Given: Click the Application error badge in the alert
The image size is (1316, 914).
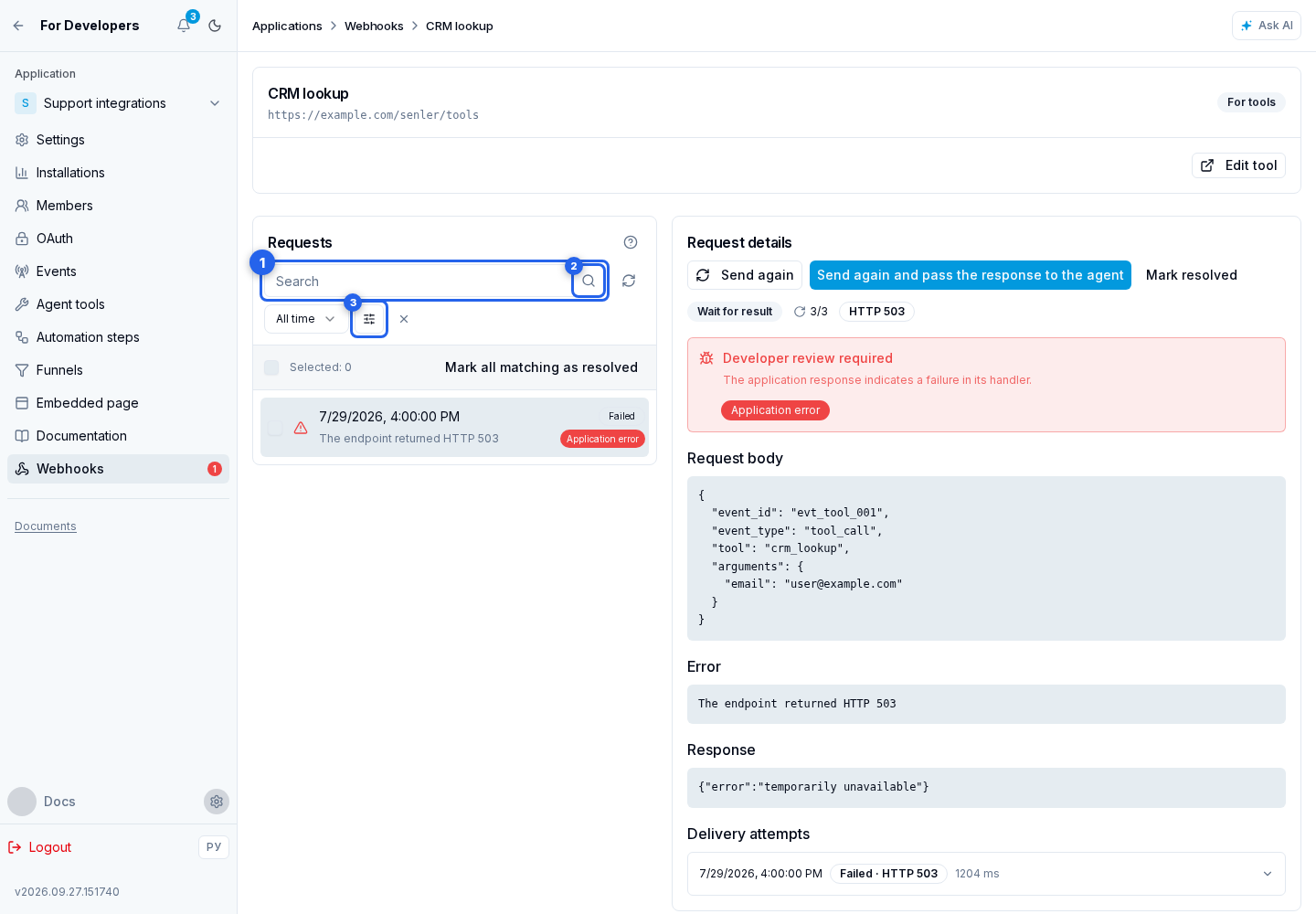Looking at the screenshot, I should [x=775, y=410].
